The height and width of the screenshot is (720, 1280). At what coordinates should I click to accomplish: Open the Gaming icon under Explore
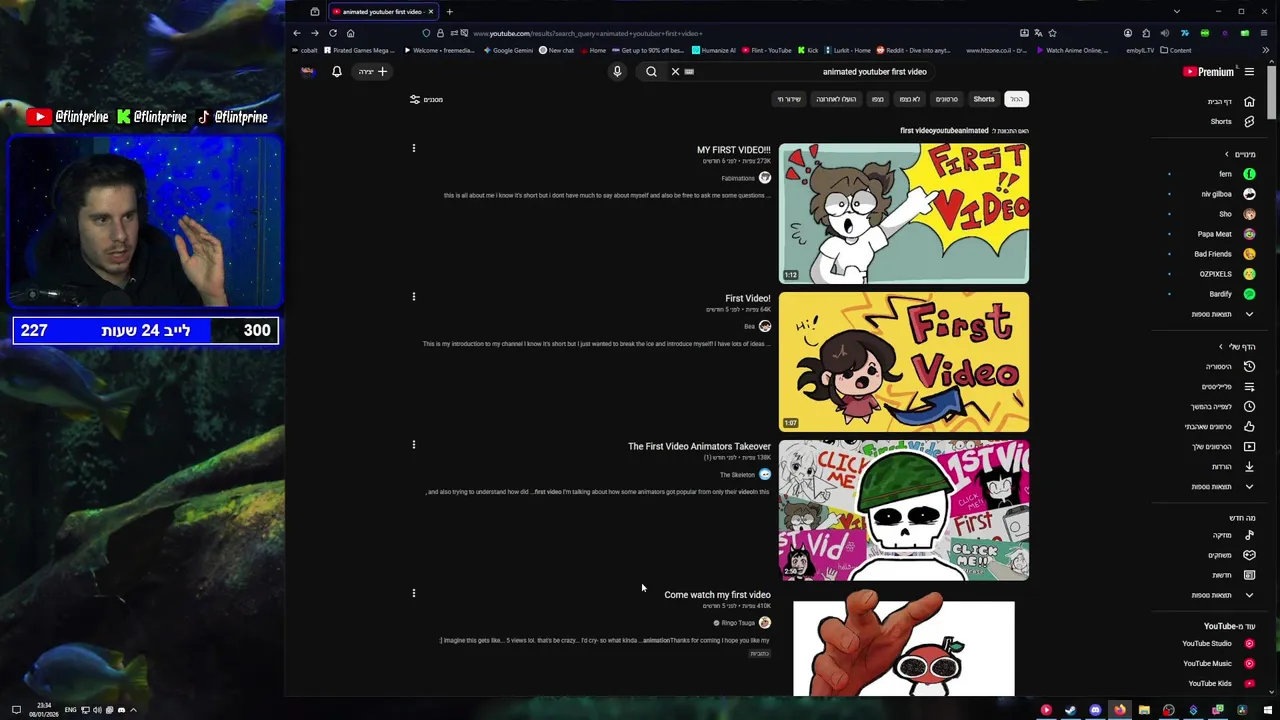point(1249,555)
